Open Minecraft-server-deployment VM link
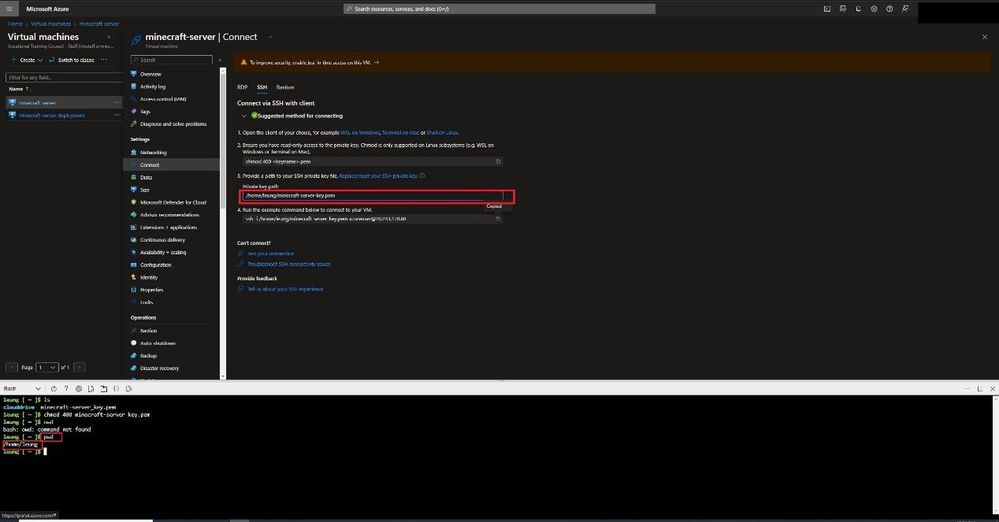This screenshot has height=522, width=999. [x=52, y=115]
